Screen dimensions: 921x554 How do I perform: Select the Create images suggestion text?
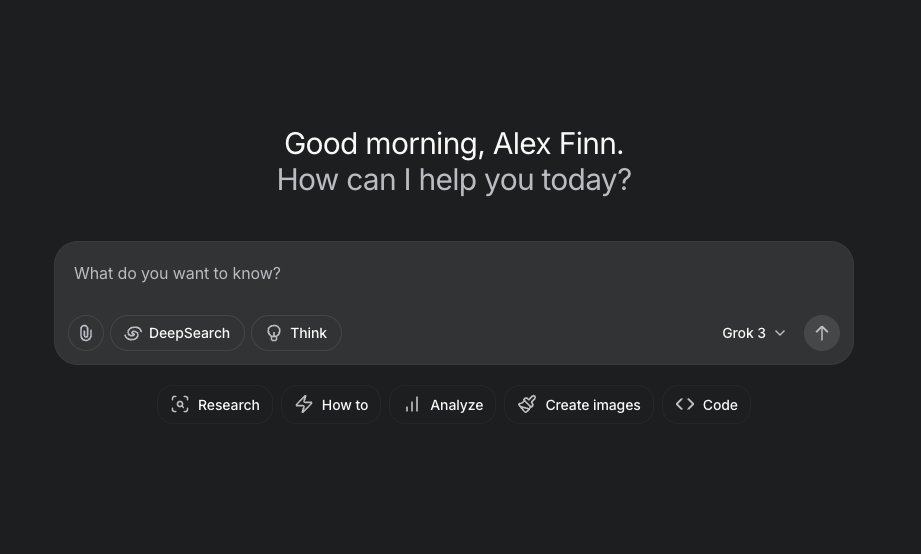pos(593,405)
